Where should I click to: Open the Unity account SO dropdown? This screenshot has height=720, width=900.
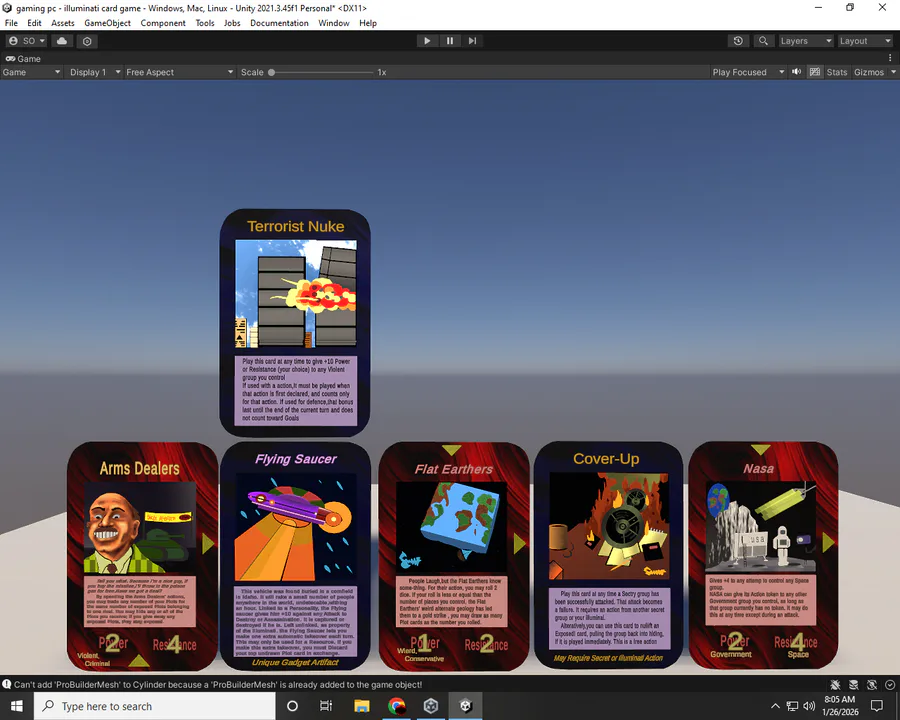[x=27, y=41]
